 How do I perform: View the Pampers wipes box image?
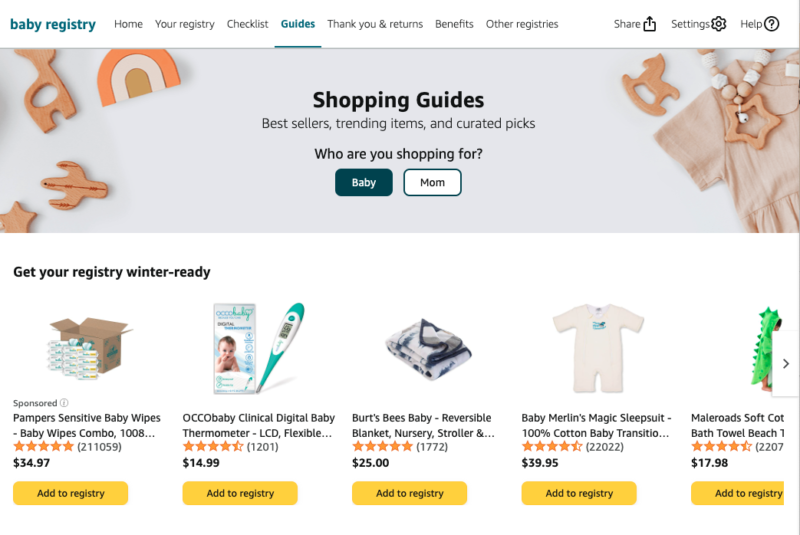90,348
